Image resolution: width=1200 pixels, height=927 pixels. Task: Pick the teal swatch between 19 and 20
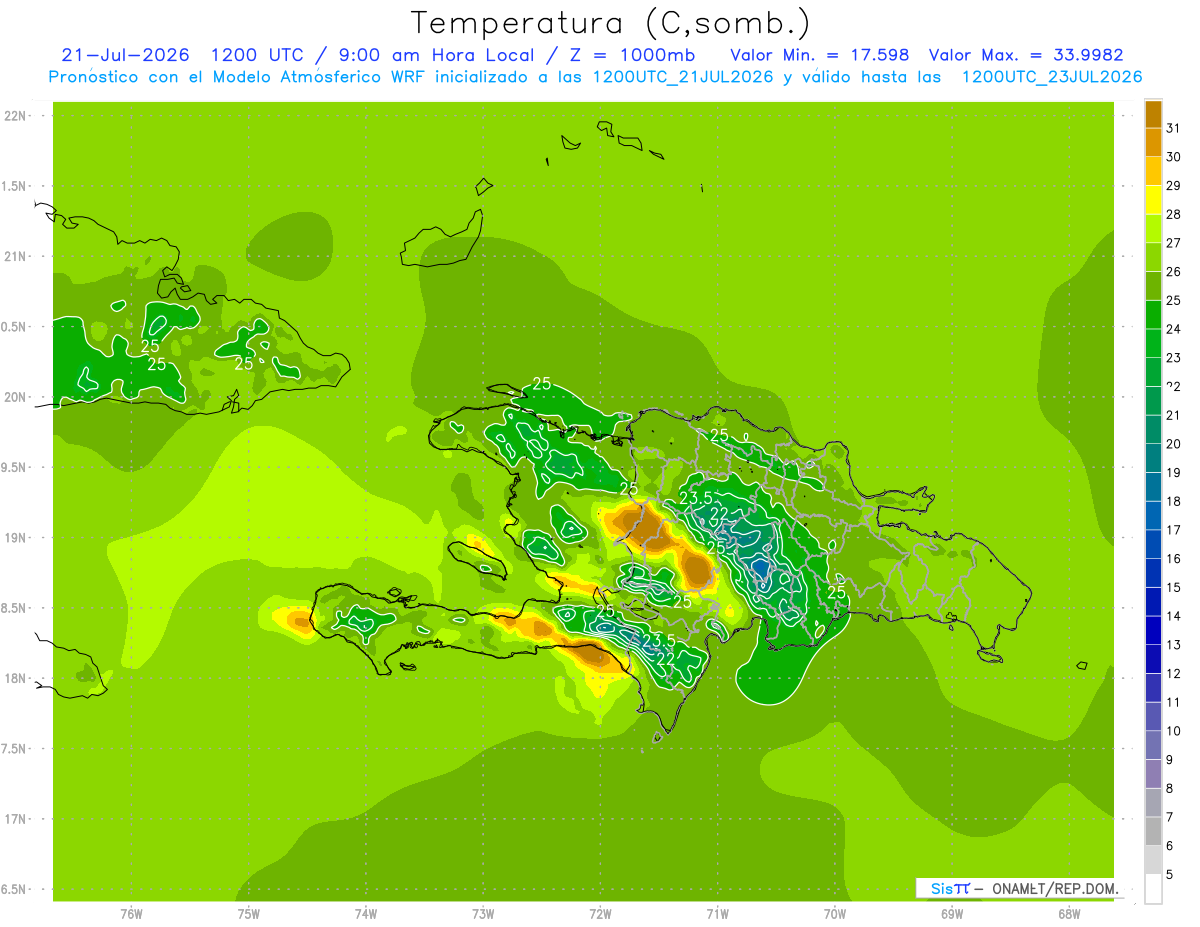(1153, 459)
